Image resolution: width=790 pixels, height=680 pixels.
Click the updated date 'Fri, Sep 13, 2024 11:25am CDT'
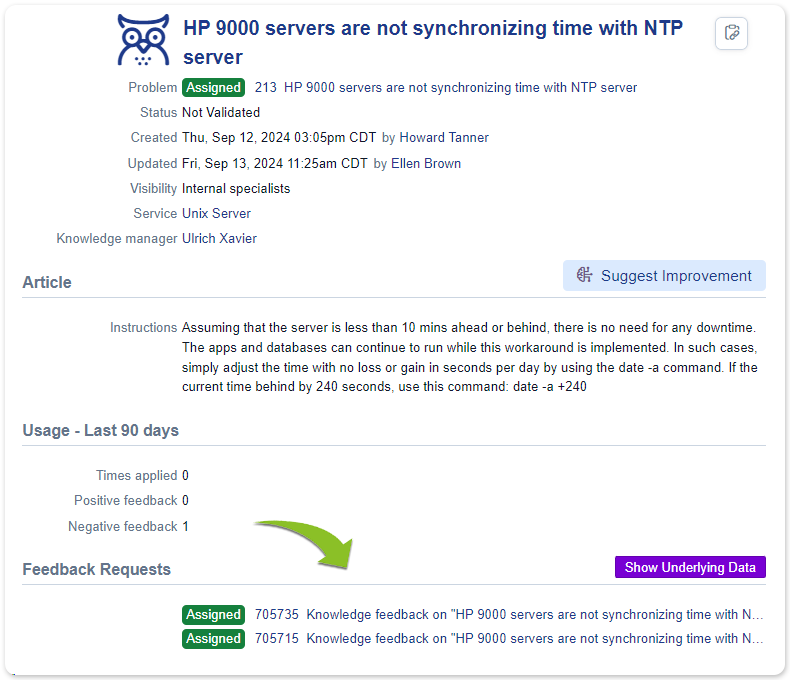point(274,164)
